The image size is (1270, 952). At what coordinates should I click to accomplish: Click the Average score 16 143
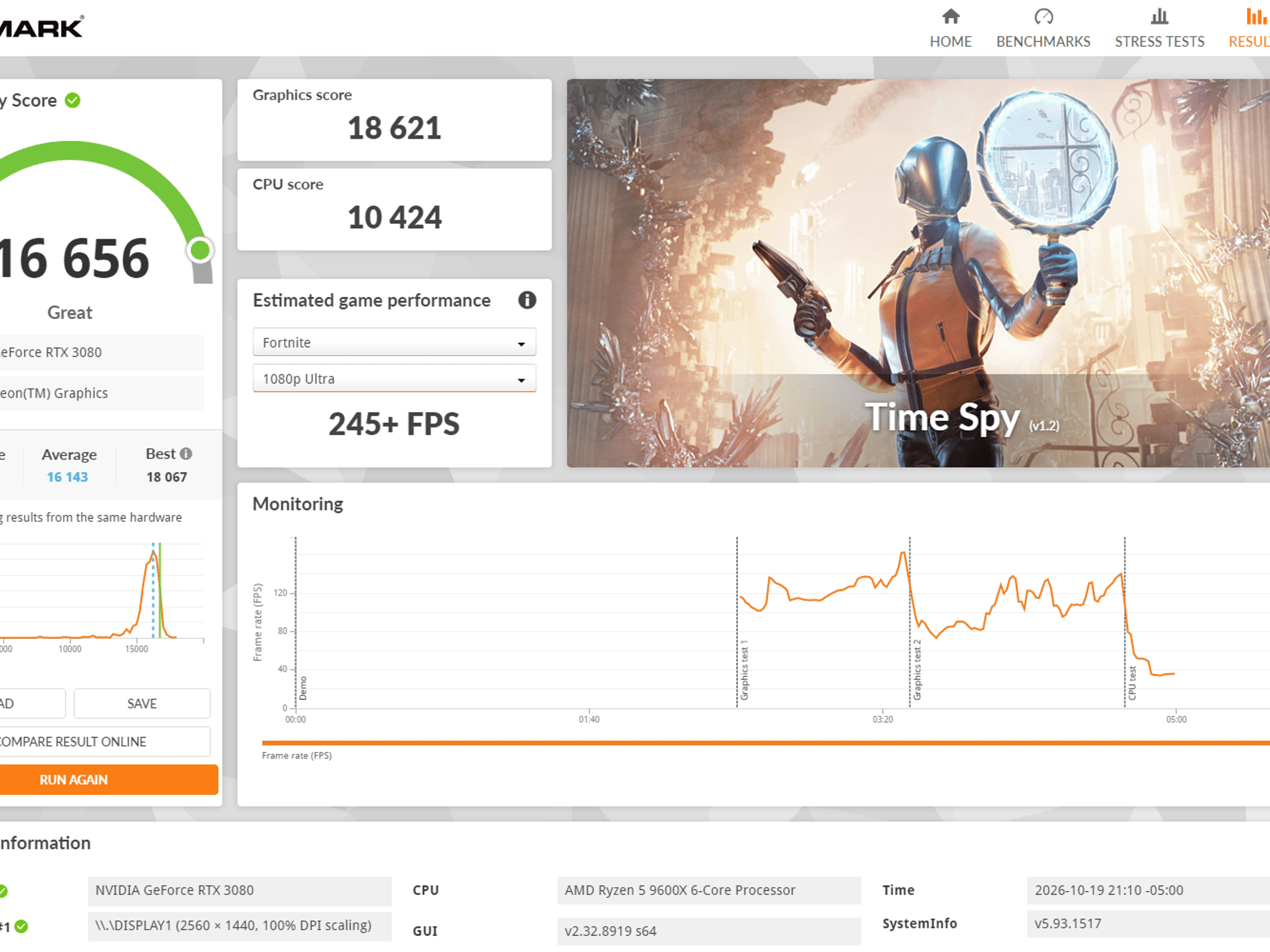68,477
